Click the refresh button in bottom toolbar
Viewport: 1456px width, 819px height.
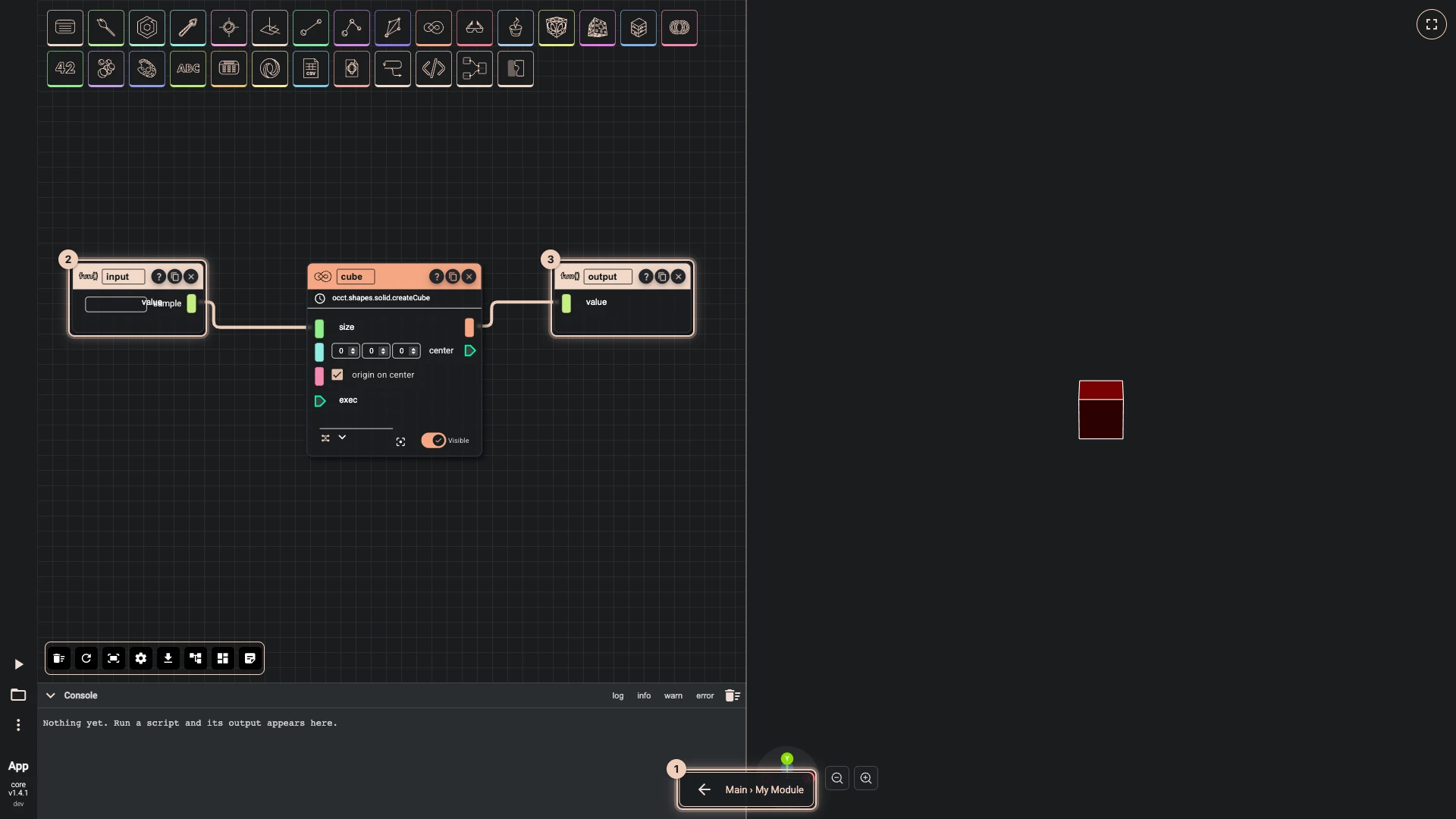click(86, 658)
